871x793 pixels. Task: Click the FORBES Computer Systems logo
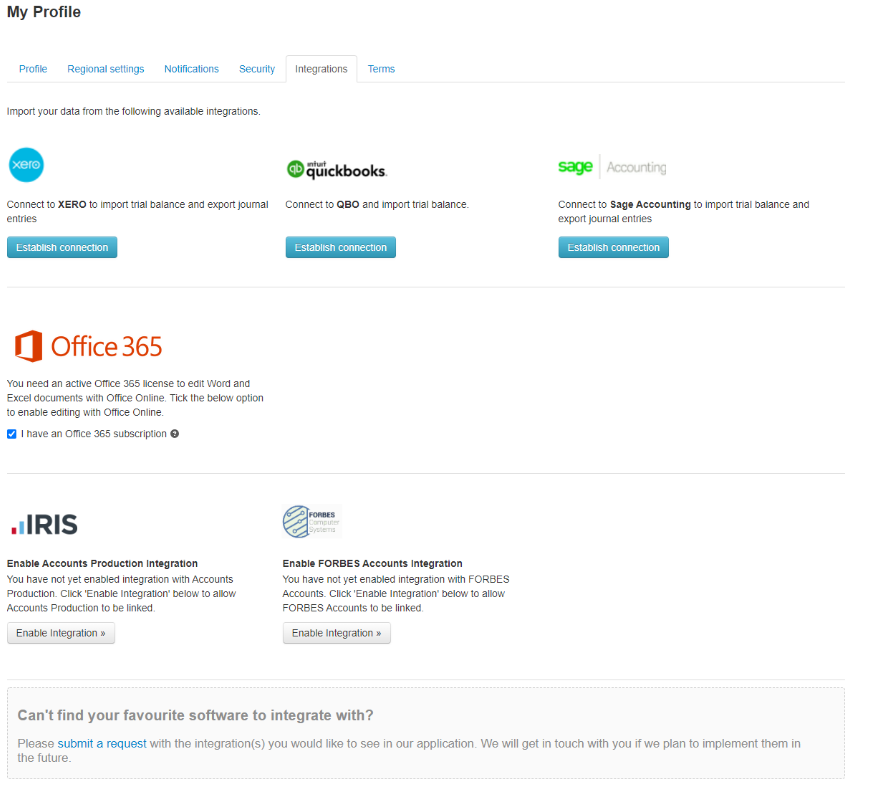click(x=311, y=521)
